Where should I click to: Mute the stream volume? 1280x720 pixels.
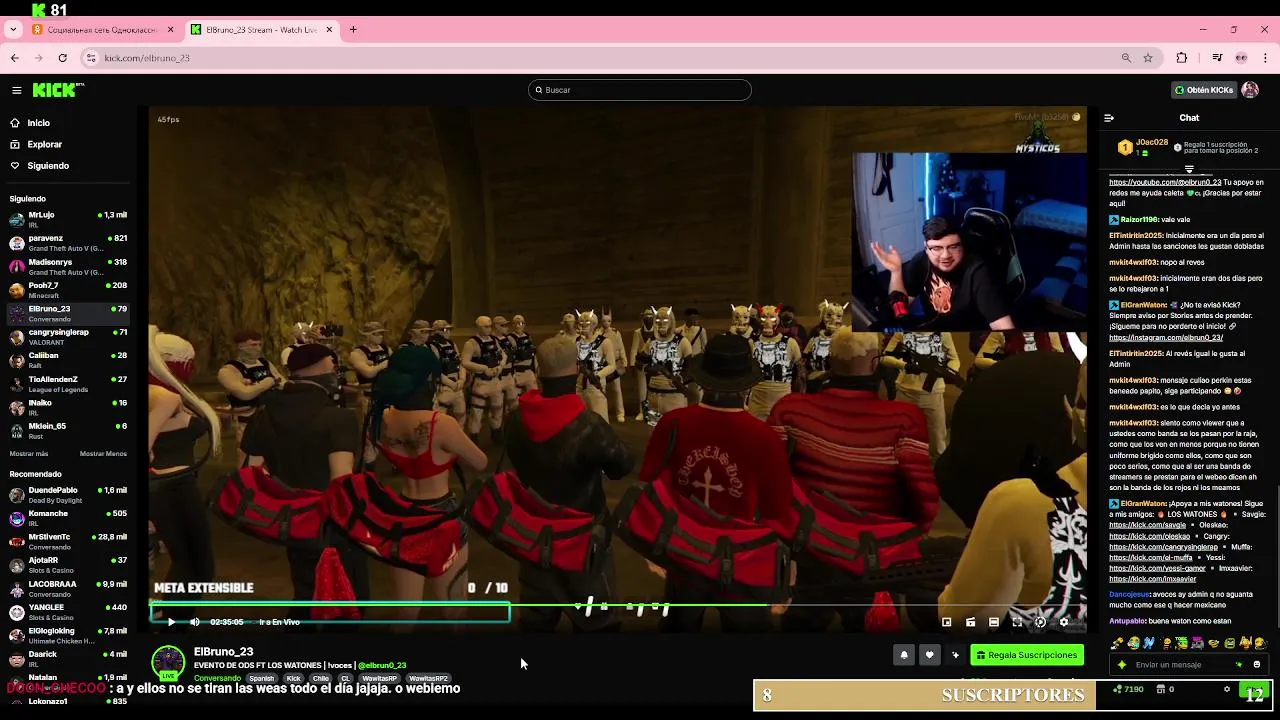click(x=194, y=622)
